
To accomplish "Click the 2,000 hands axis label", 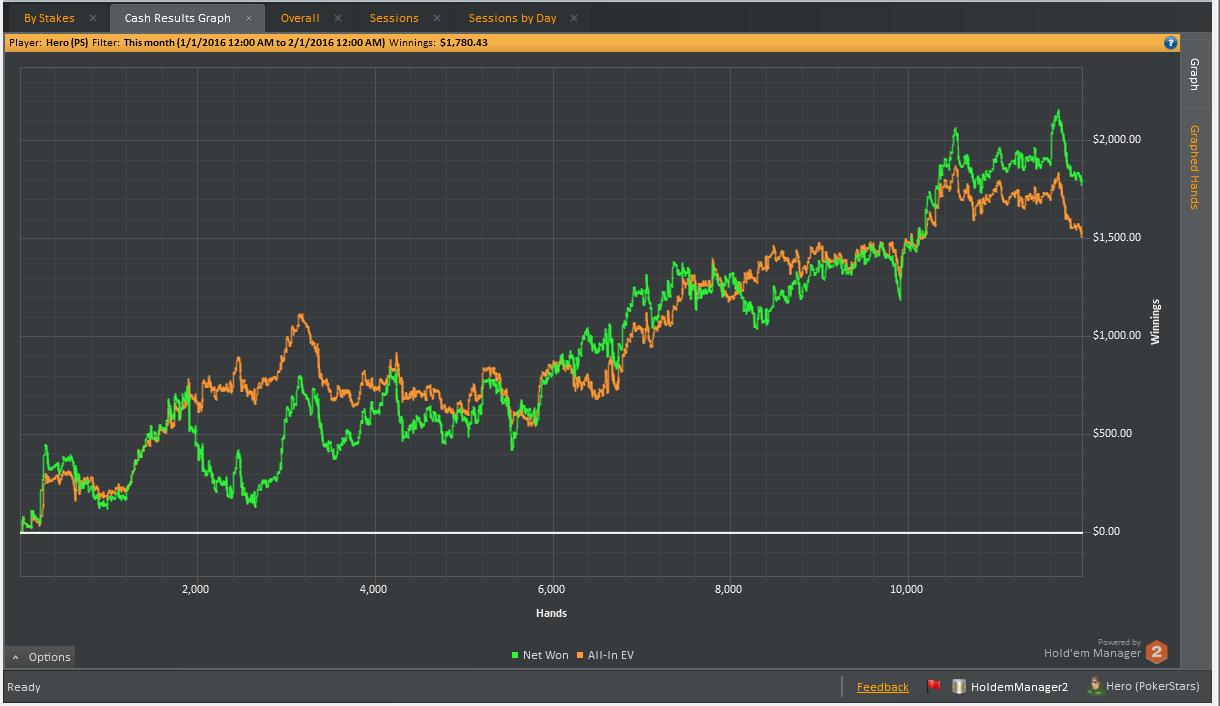I will coord(195,589).
